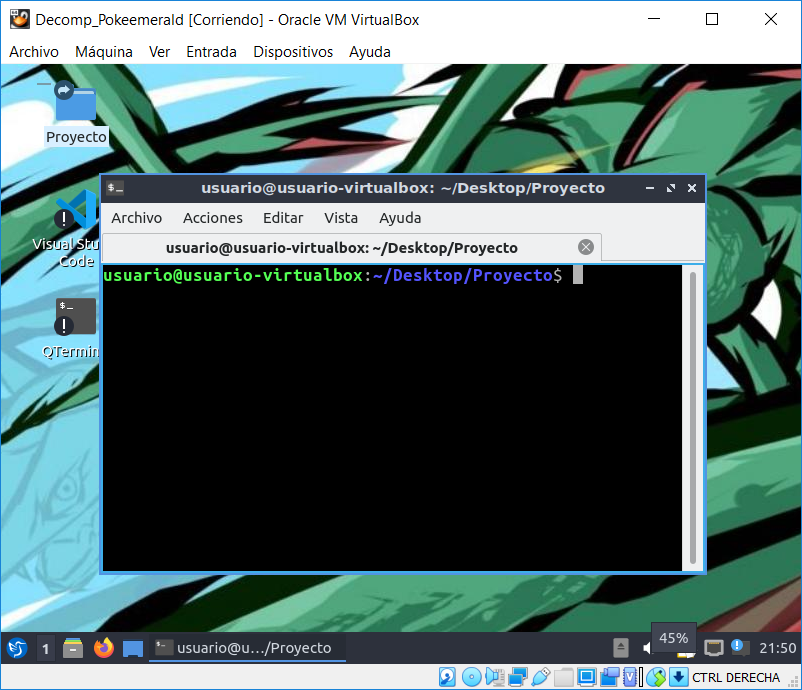The width and height of the screenshot is (802, 690).
Task: Open the file manager from the taskbar
Action: coord(73,648)
